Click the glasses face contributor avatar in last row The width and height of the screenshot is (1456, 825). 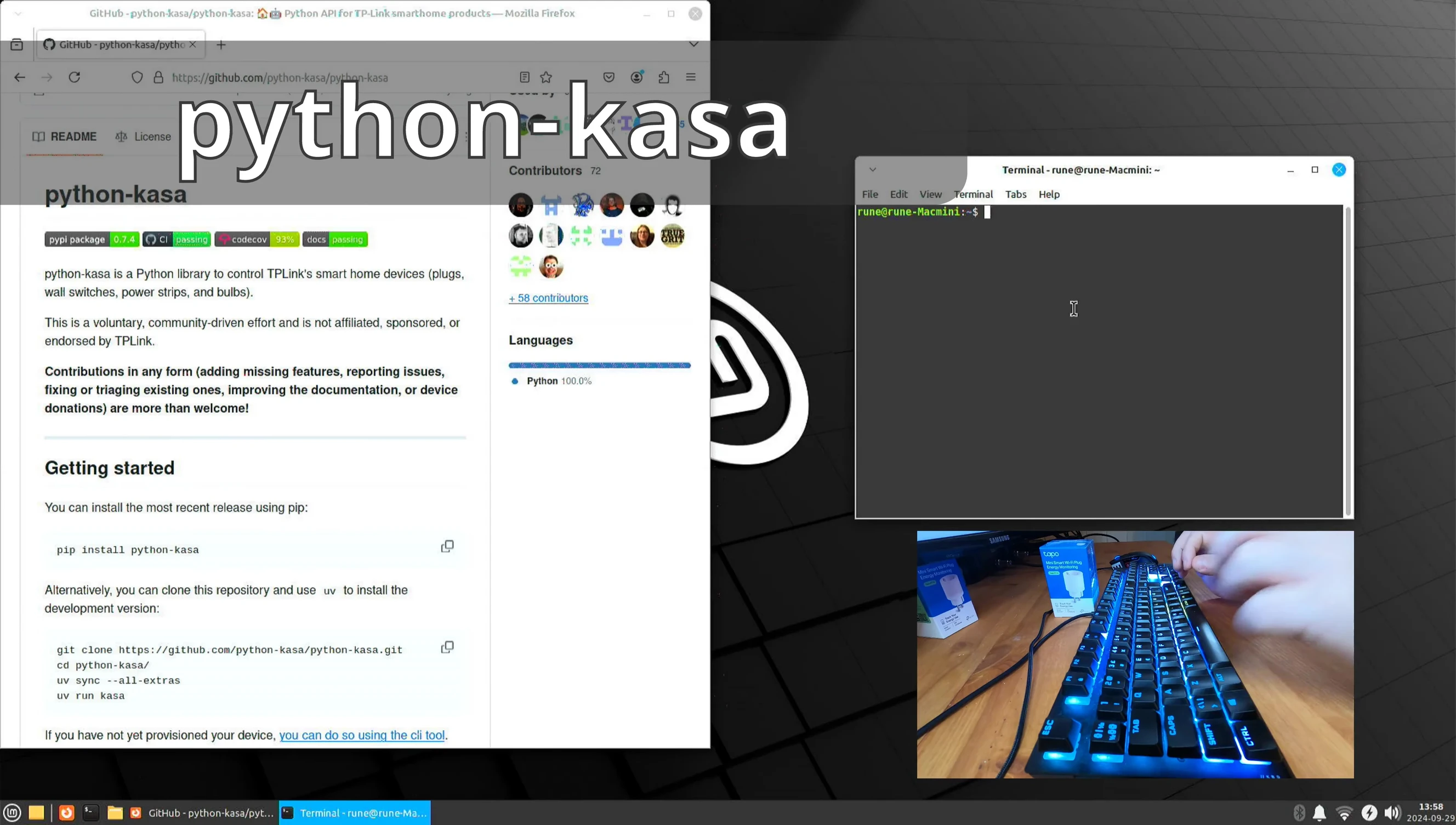click(551, 266)
